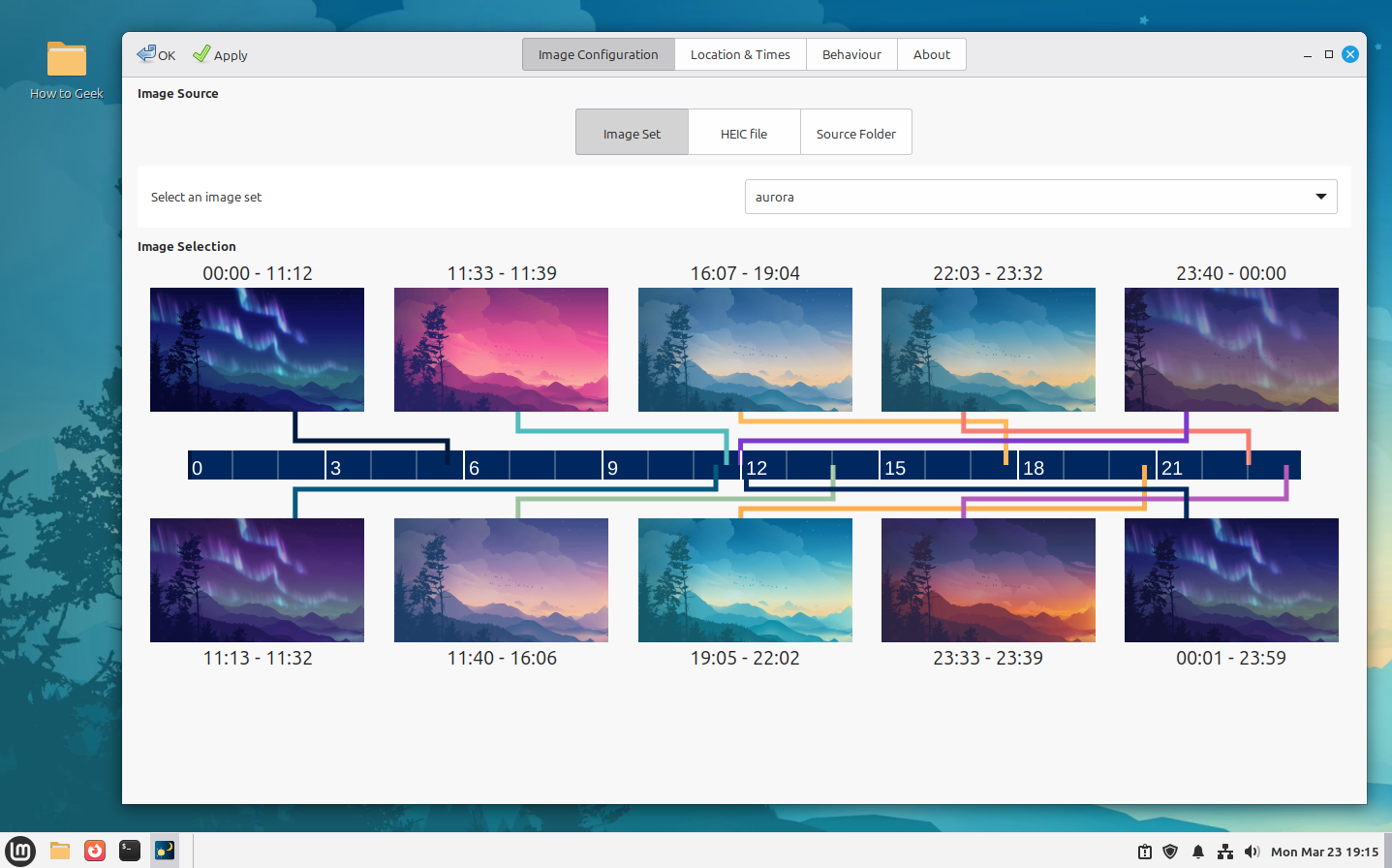The width and height of the screenshot is (1392, 868).
Task: Open the notifications bell tray icon
Action: click(1198, 852)
